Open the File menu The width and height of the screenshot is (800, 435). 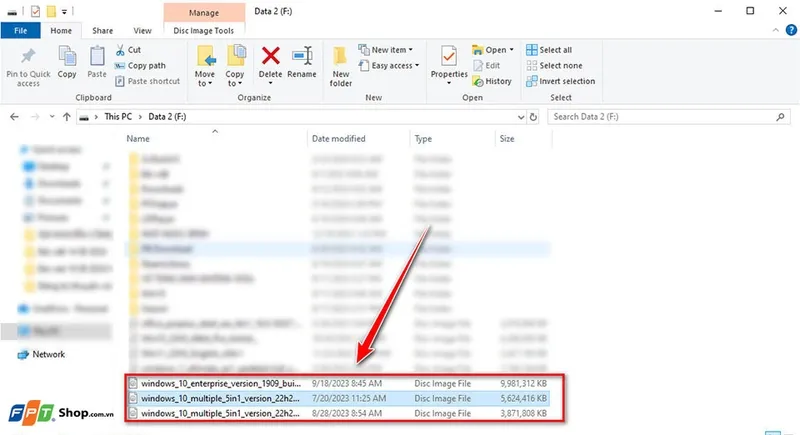click(20, 31)
